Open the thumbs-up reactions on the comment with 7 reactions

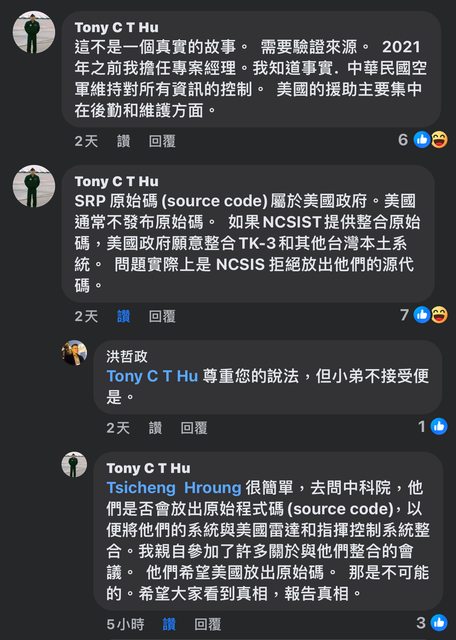click(422, 315)
